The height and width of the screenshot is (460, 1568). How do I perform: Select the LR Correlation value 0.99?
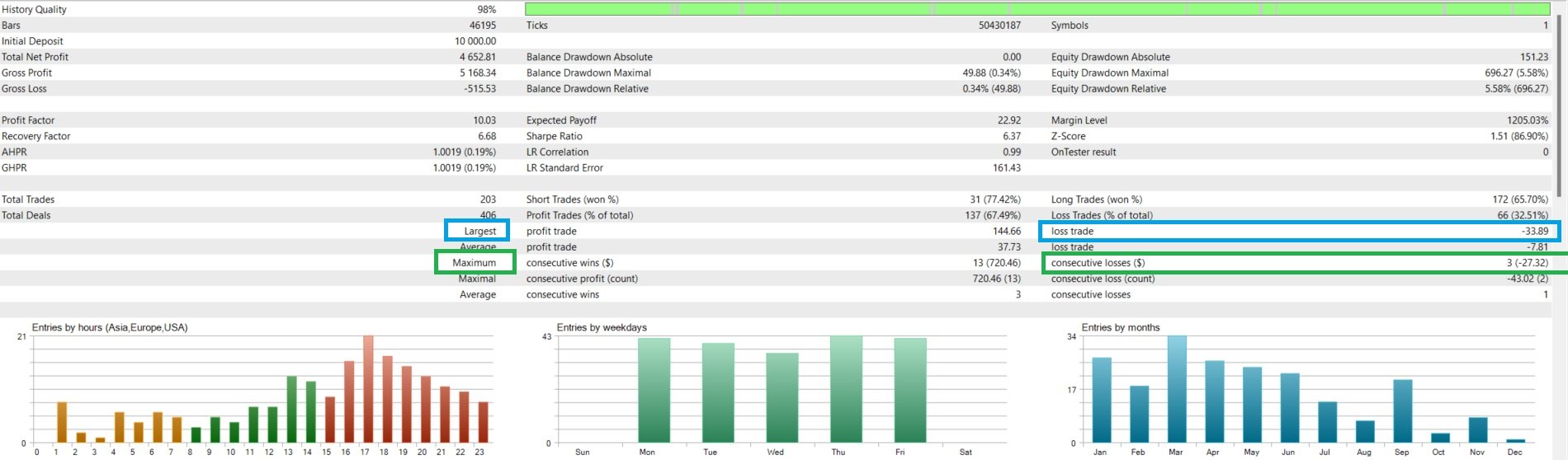pos(1012,153)
